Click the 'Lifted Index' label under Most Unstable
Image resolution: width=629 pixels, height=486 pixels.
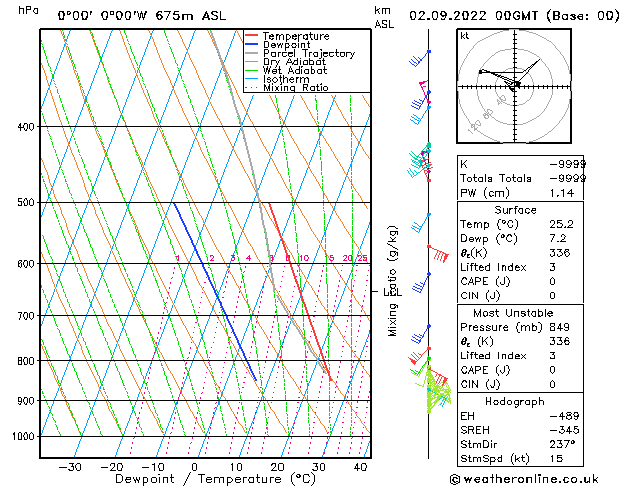[x=493, y=356]
